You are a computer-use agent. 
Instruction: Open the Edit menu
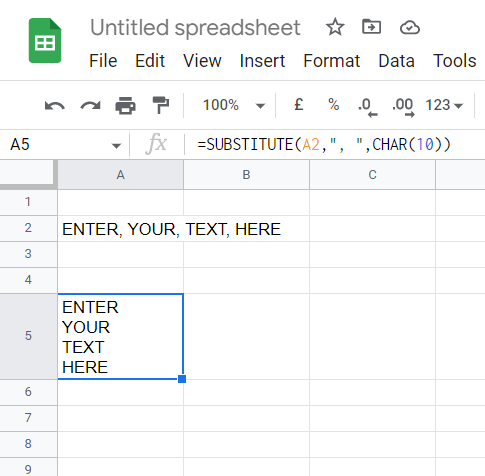click(150, 61)
